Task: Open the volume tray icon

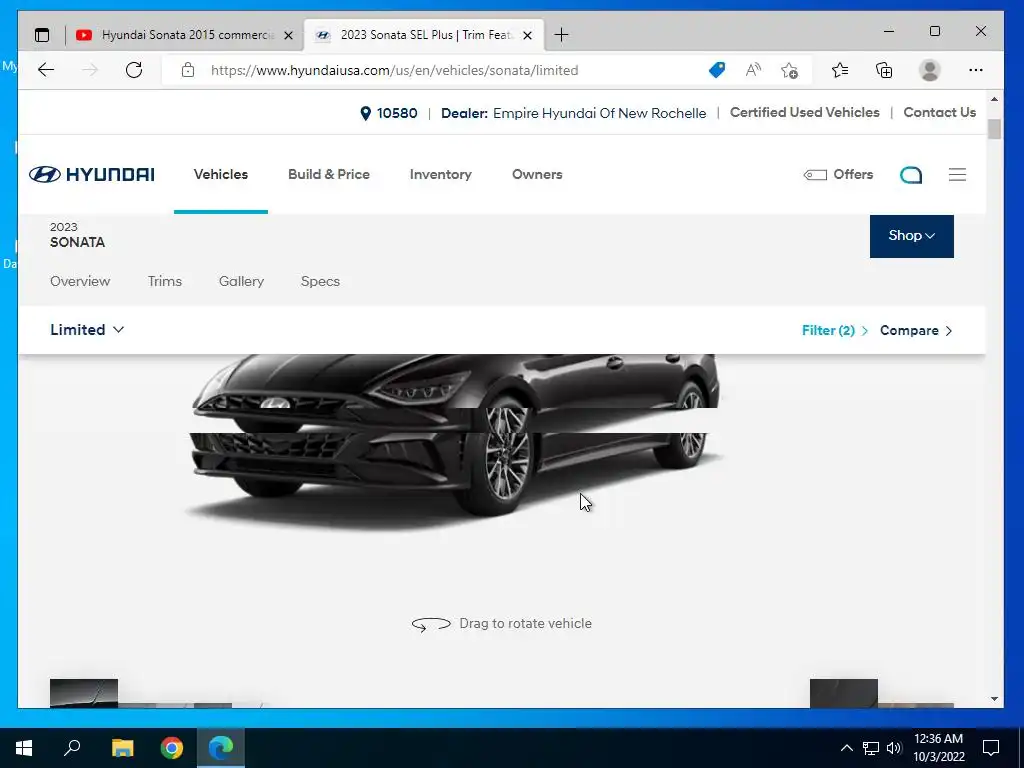Action: (x=894, y=748)
